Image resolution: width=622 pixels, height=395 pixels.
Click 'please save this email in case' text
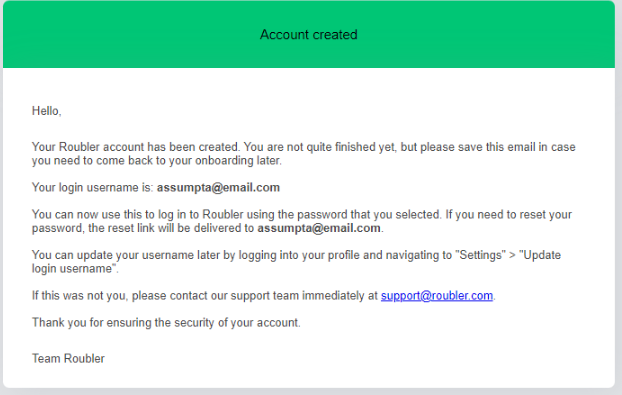click(498, 147)
